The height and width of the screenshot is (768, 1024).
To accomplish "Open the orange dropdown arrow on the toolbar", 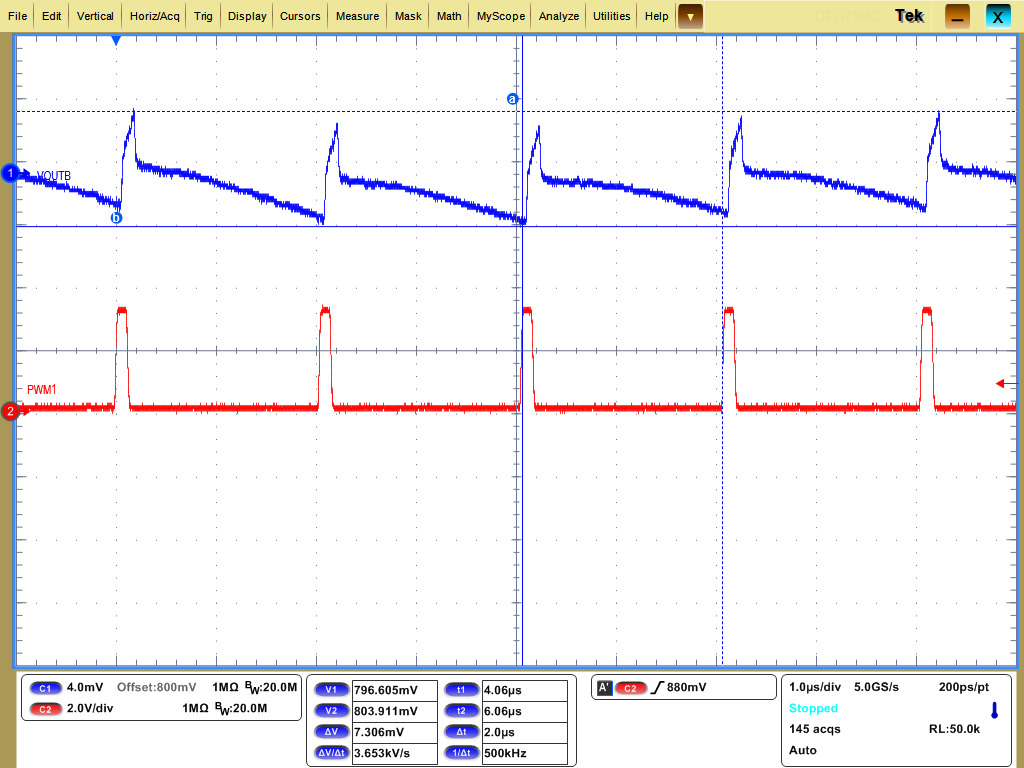I will tap(689, 16).
